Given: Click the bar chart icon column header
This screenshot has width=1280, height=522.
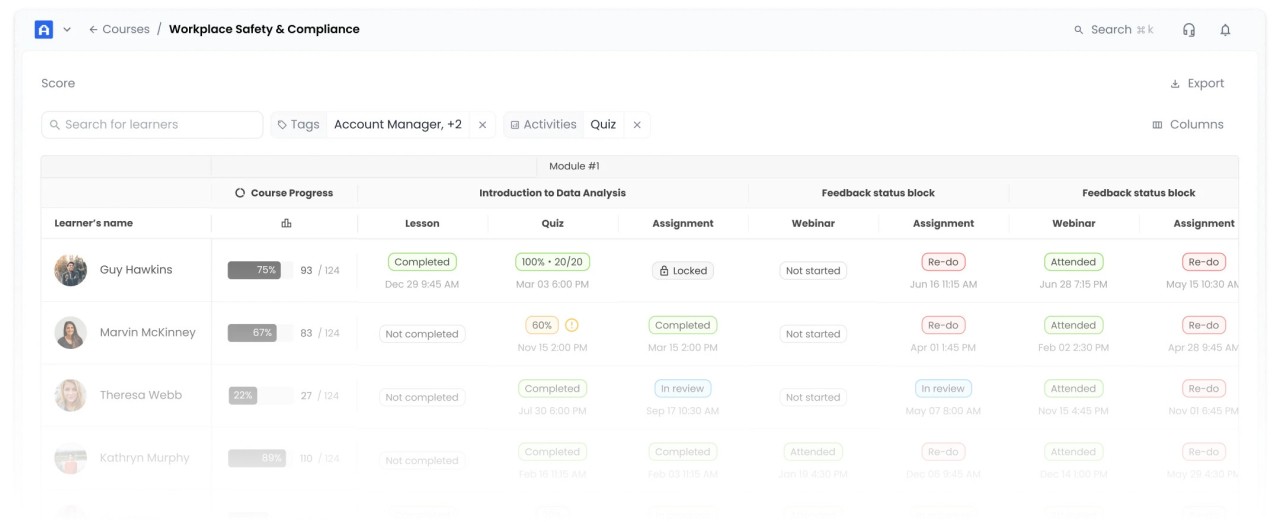Looking at the screenshot, I should tap(286, 224).
